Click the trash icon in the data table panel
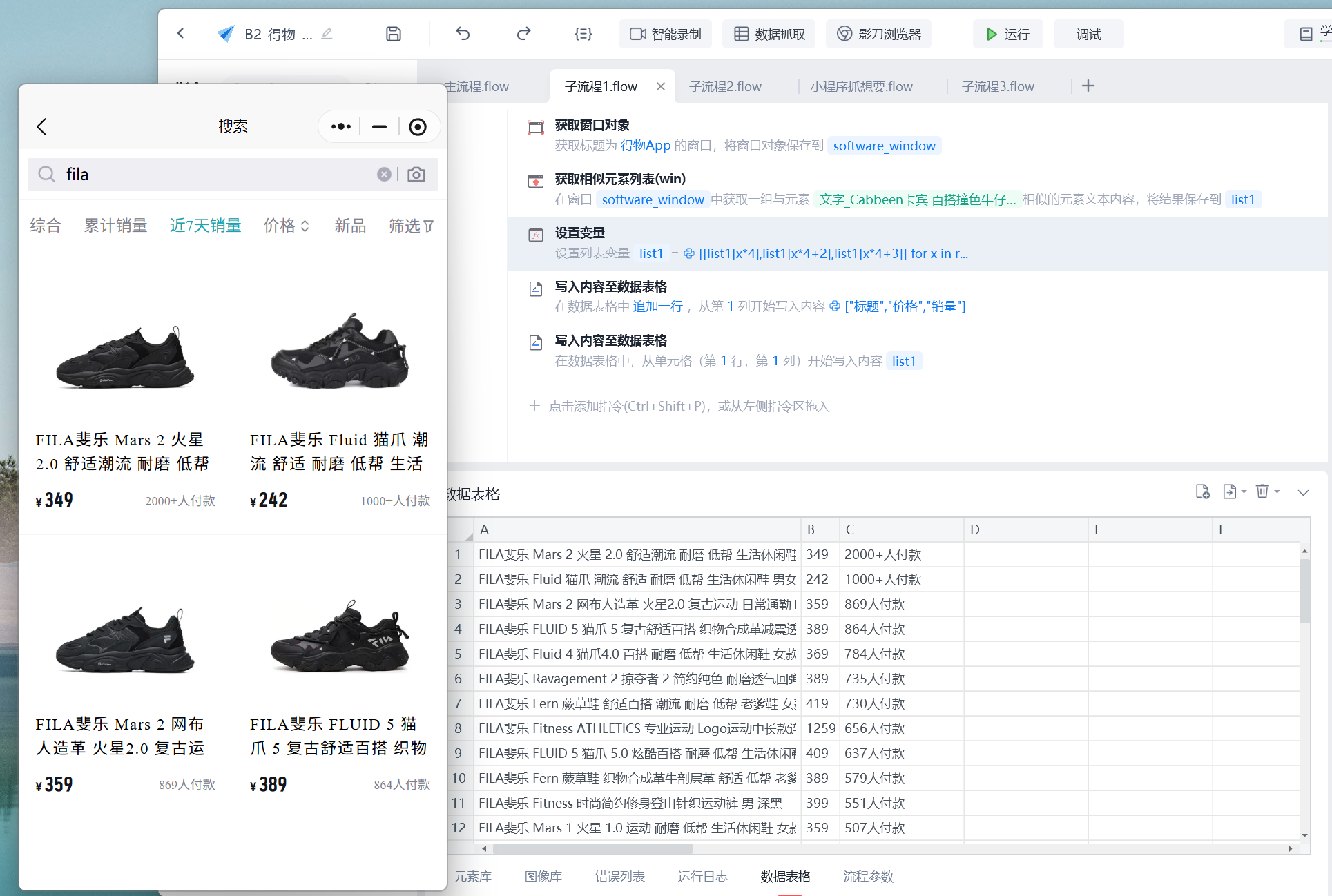The height and width of the screenshot is (896, 1332). click(x=1262, y=491)
